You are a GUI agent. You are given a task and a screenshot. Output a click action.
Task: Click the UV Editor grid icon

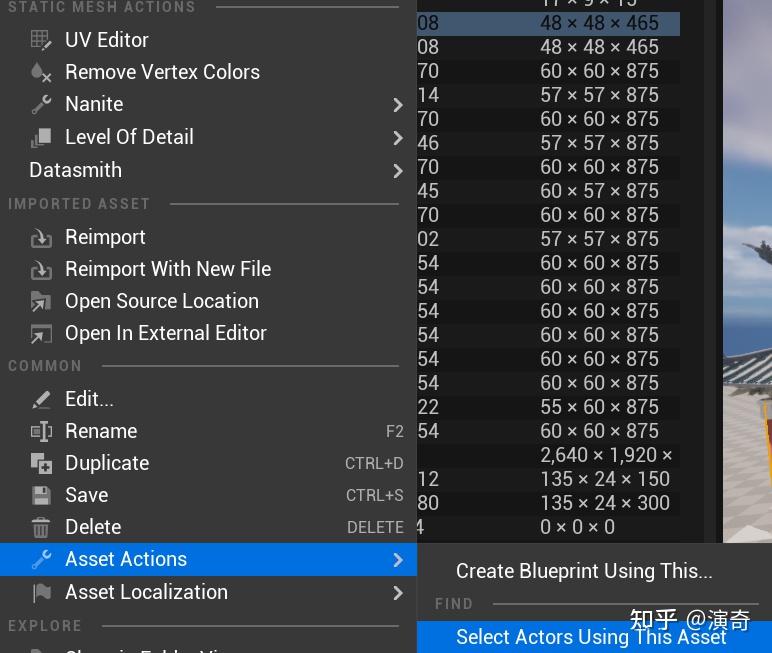(x=41, y=40)
